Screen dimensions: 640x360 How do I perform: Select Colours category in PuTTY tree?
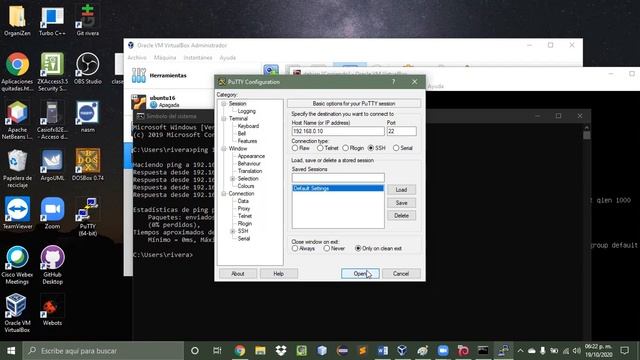[246, 186]
